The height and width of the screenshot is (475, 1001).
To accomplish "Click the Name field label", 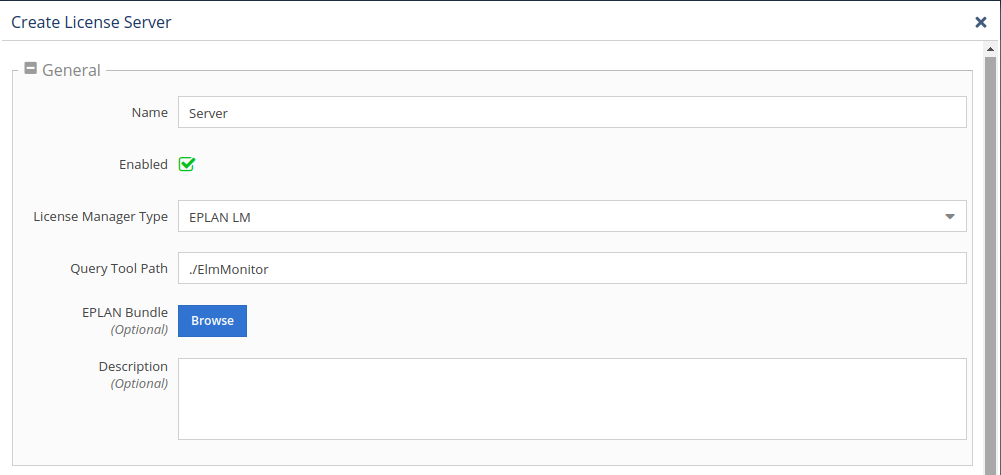I will pyautogui.click(x=150, y=113).
